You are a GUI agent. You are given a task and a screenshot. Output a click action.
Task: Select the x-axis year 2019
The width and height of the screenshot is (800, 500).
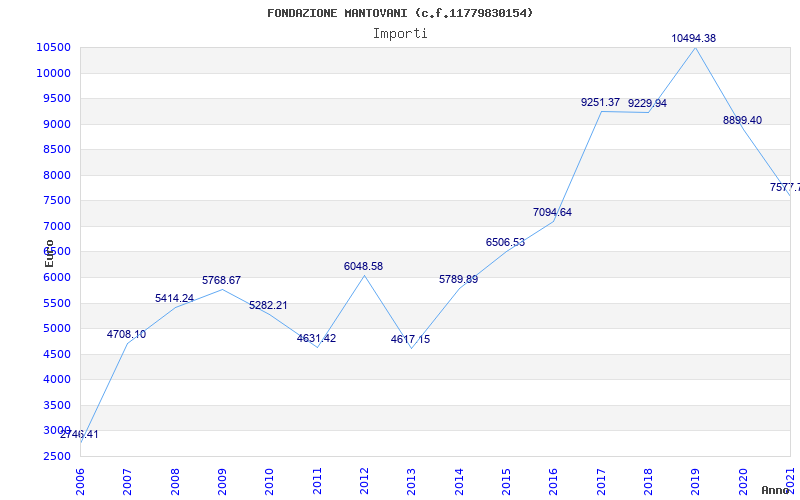pyautogui.click(x=696, y=482)
